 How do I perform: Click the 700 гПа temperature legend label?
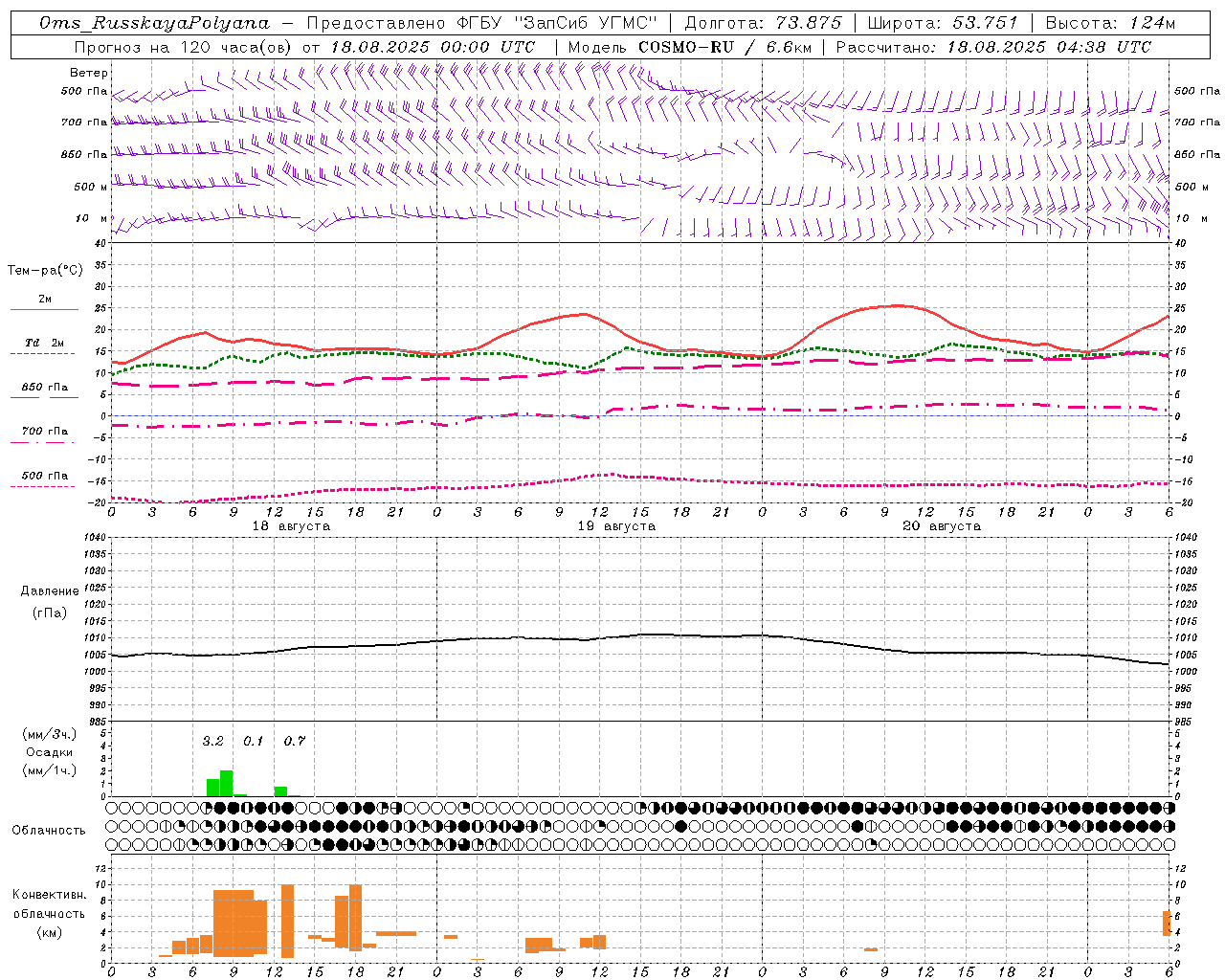[45, 432]
